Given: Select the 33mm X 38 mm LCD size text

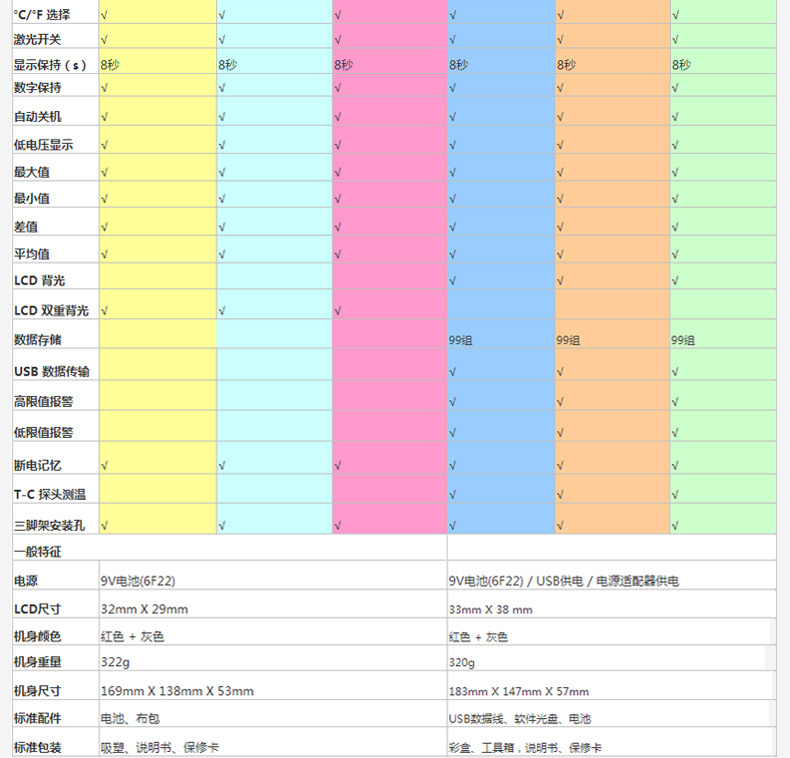Looking at the screenshot, I should tap(490, 609).
